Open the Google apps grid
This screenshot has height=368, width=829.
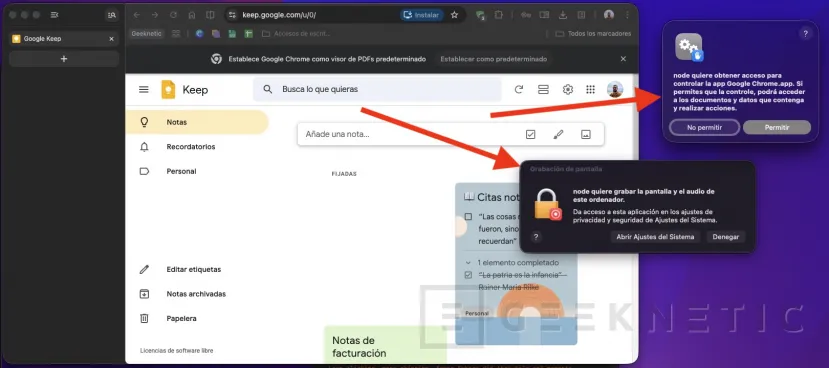coord(591,90)
